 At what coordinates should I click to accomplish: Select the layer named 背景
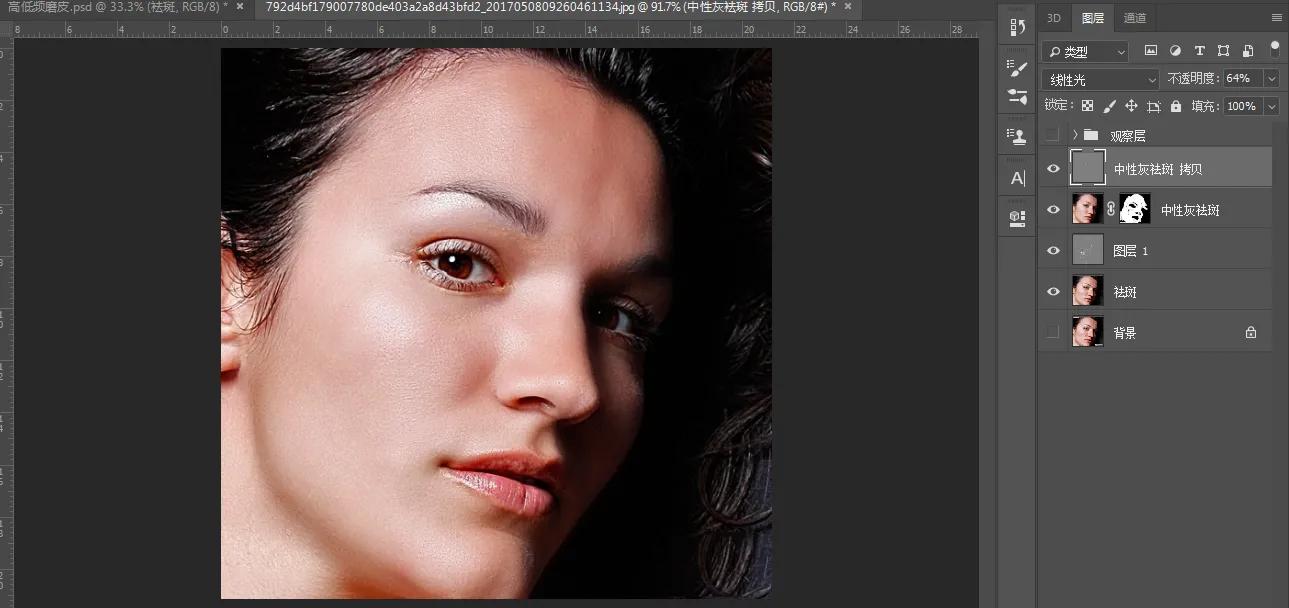click(1125, 333)
